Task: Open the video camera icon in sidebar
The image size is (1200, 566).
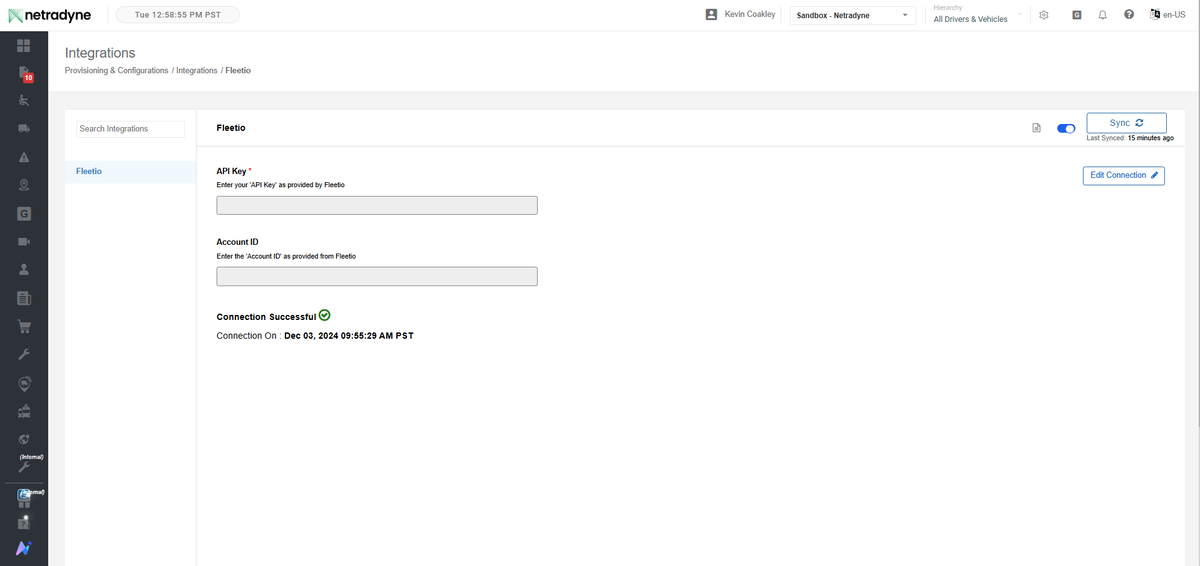Action: 24,241
